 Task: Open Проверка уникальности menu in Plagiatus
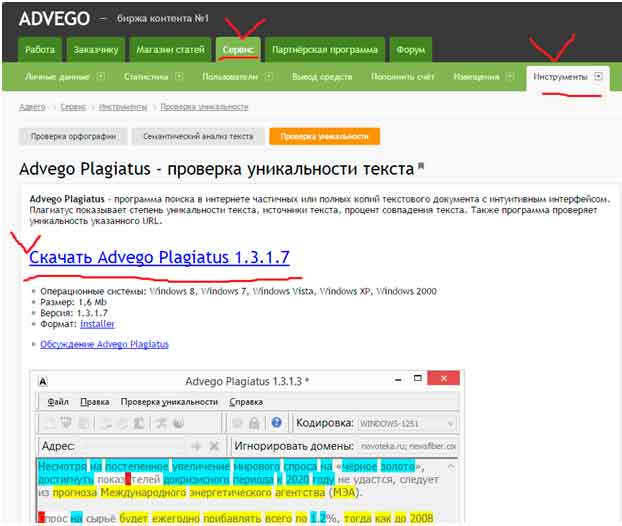click(x=169, y=402)
